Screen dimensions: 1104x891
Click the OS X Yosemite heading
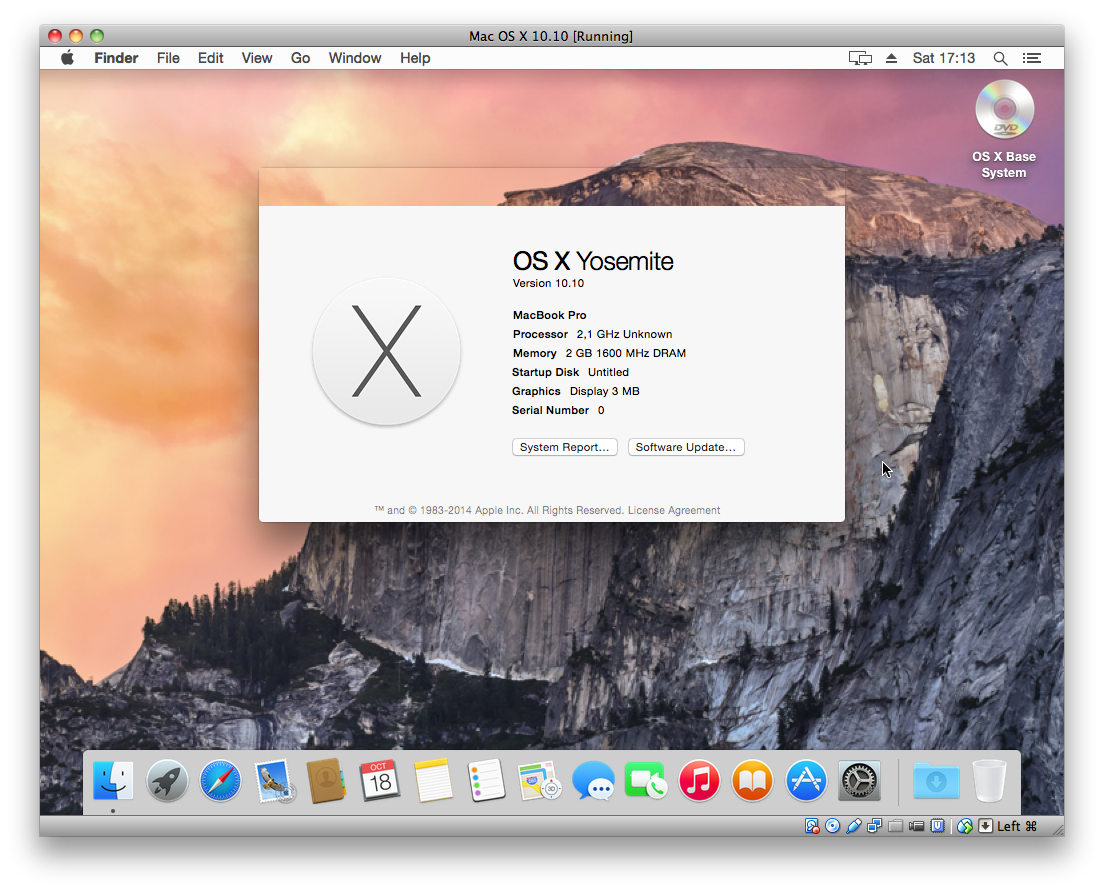point(593,261)
